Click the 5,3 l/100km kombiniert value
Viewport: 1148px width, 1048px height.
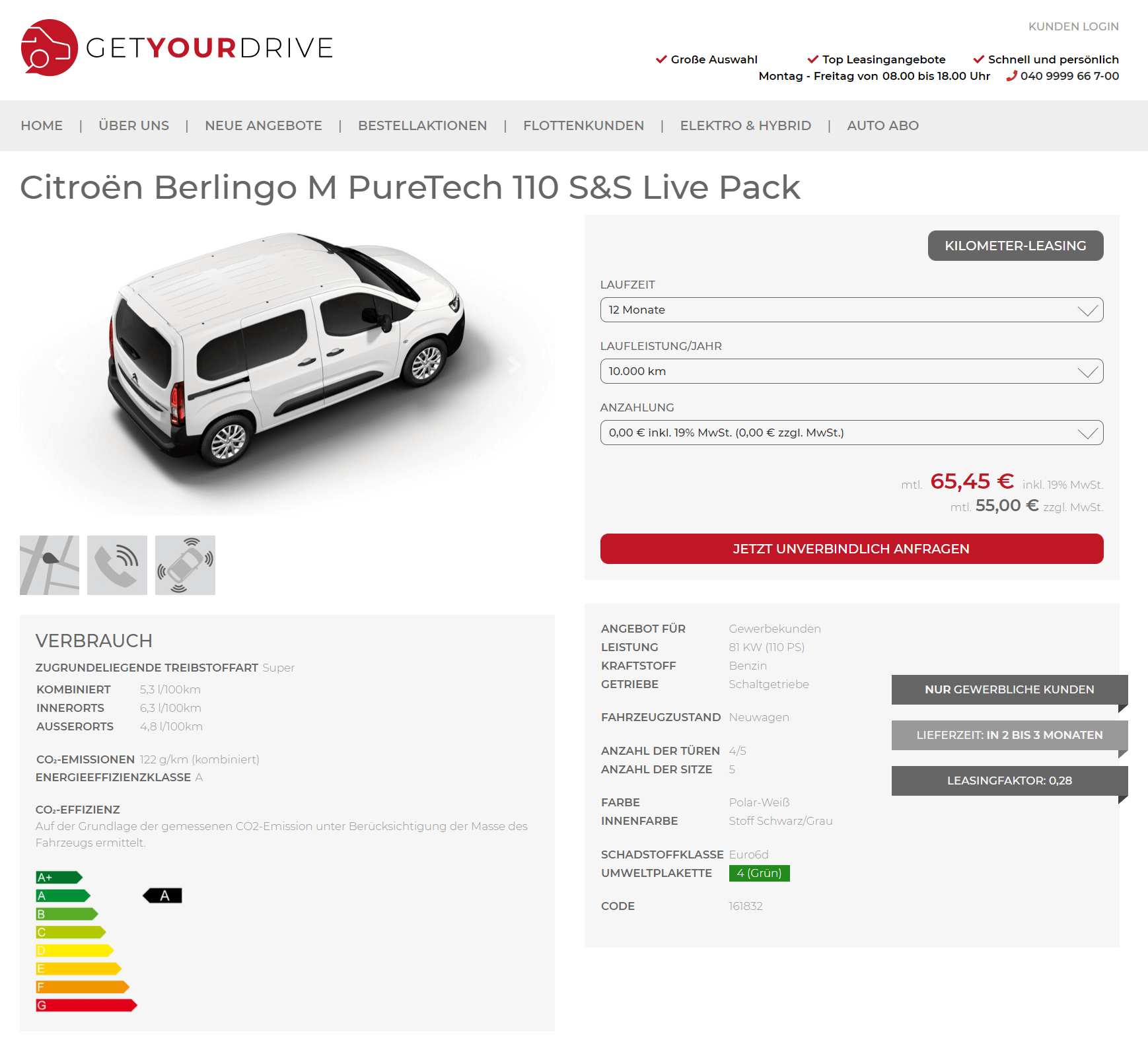coord(170,689)
